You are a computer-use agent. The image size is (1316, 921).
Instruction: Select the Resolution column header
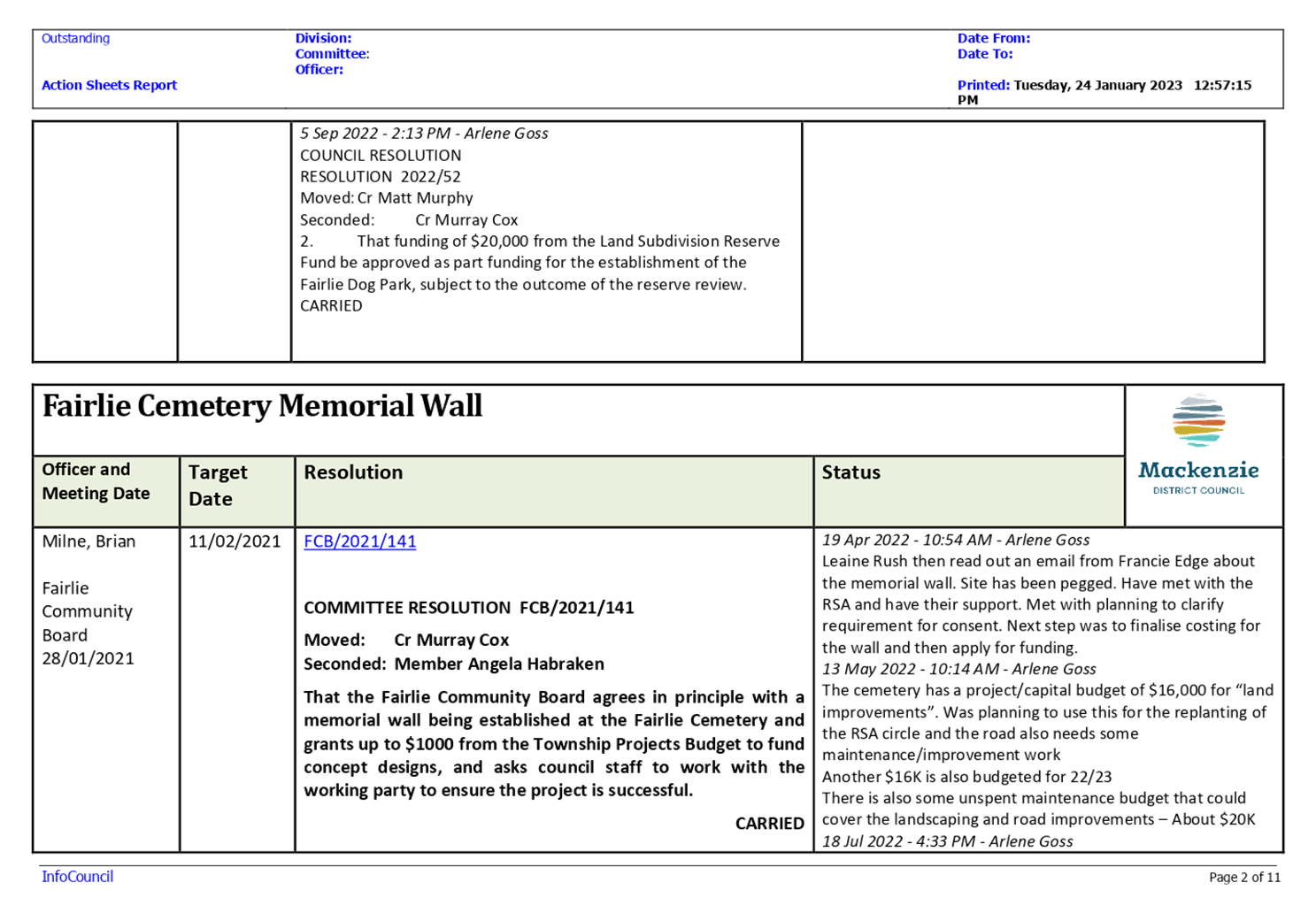353,472
